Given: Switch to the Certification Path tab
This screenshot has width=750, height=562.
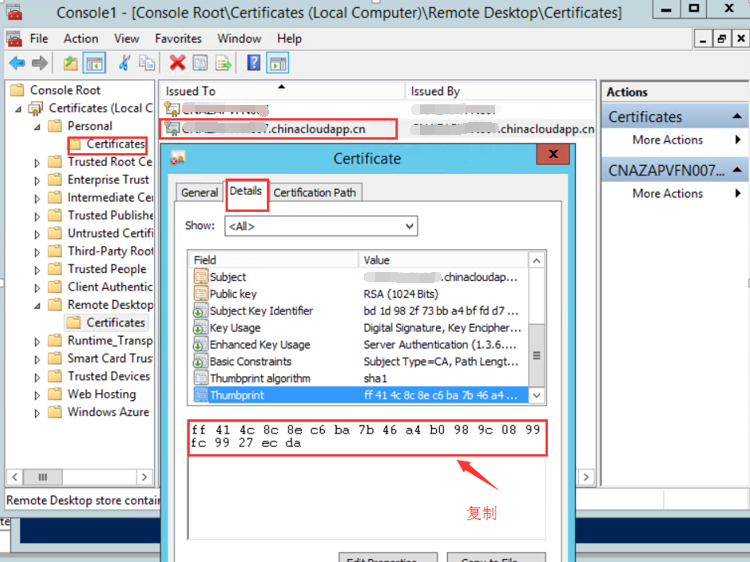Looking at the screenshot, I should coord(315,193).
